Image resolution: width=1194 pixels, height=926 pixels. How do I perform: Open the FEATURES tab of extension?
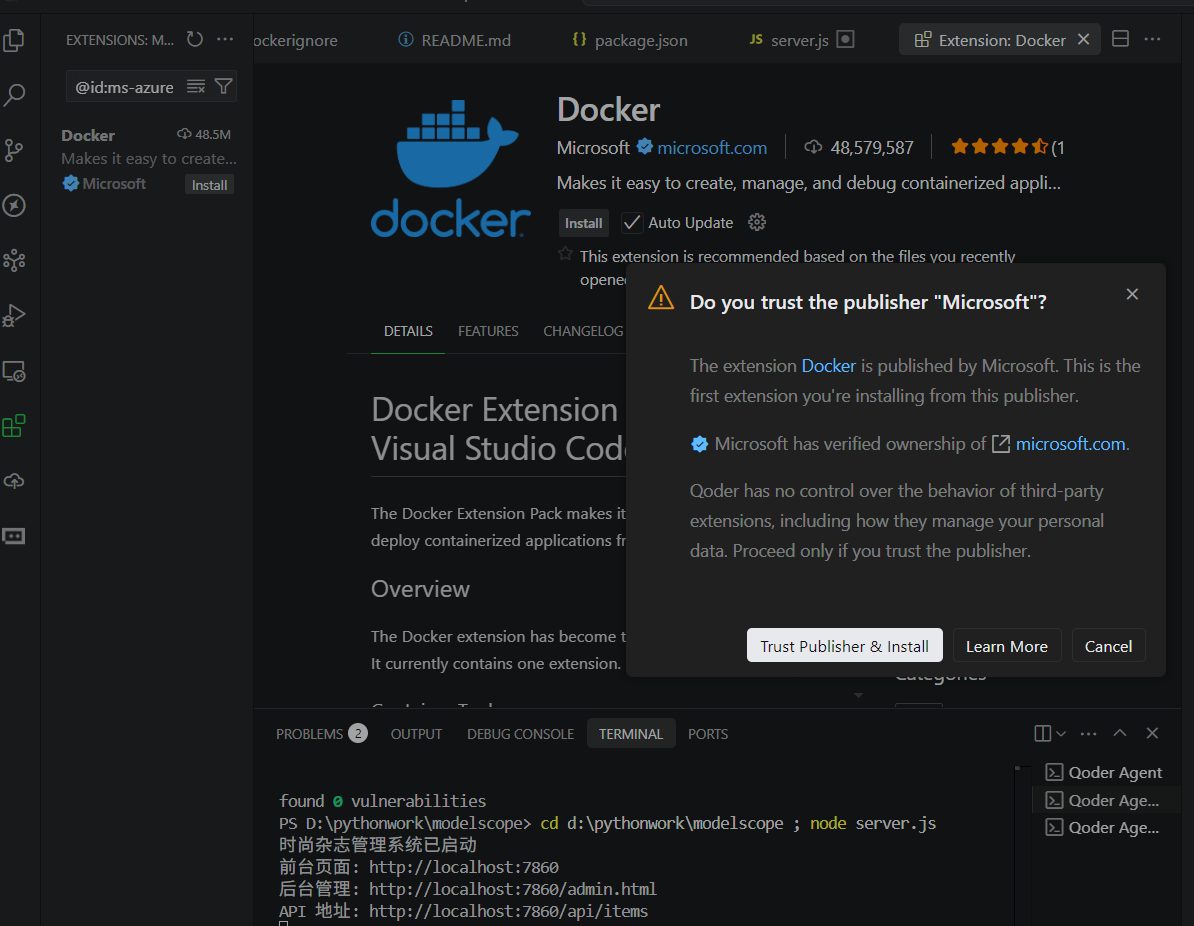click(488, 331)
